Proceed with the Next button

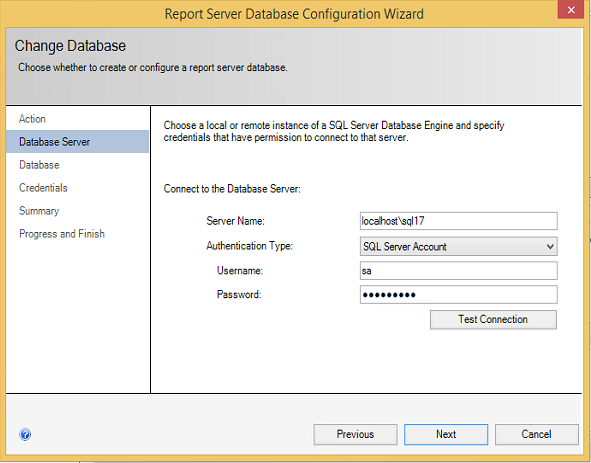[x=446, y=434]
